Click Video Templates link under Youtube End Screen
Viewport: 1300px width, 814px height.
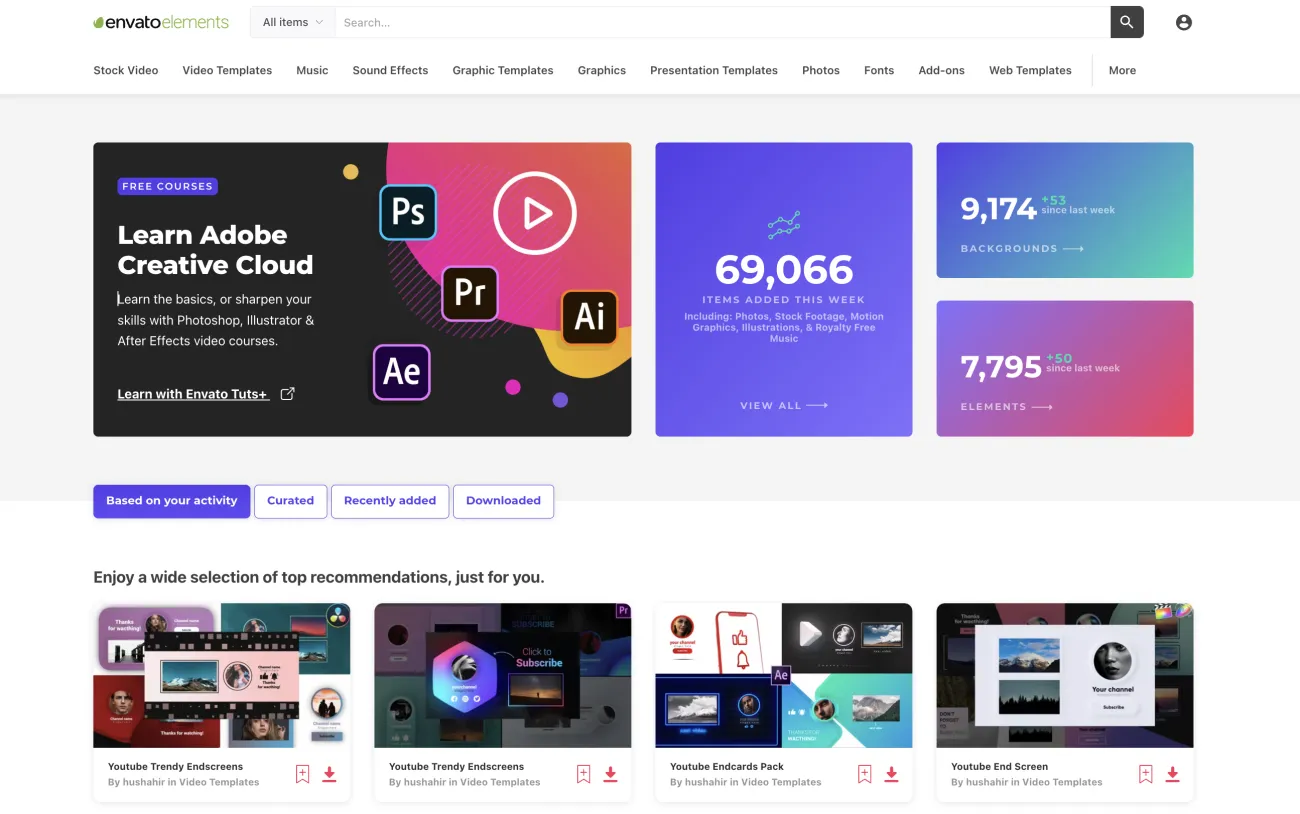(1062, 782)
